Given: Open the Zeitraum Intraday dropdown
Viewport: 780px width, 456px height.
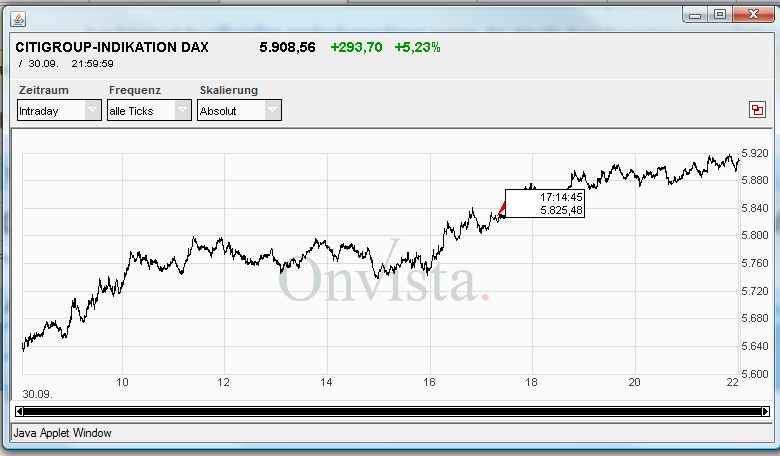Looking at the screenshot, I should click(x=59, y=110).
